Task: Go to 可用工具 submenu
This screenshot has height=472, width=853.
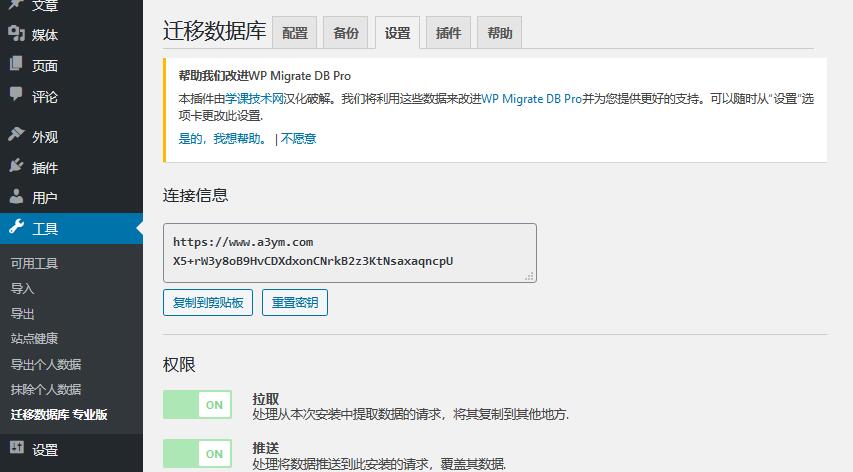Action: tap(34, 264)
